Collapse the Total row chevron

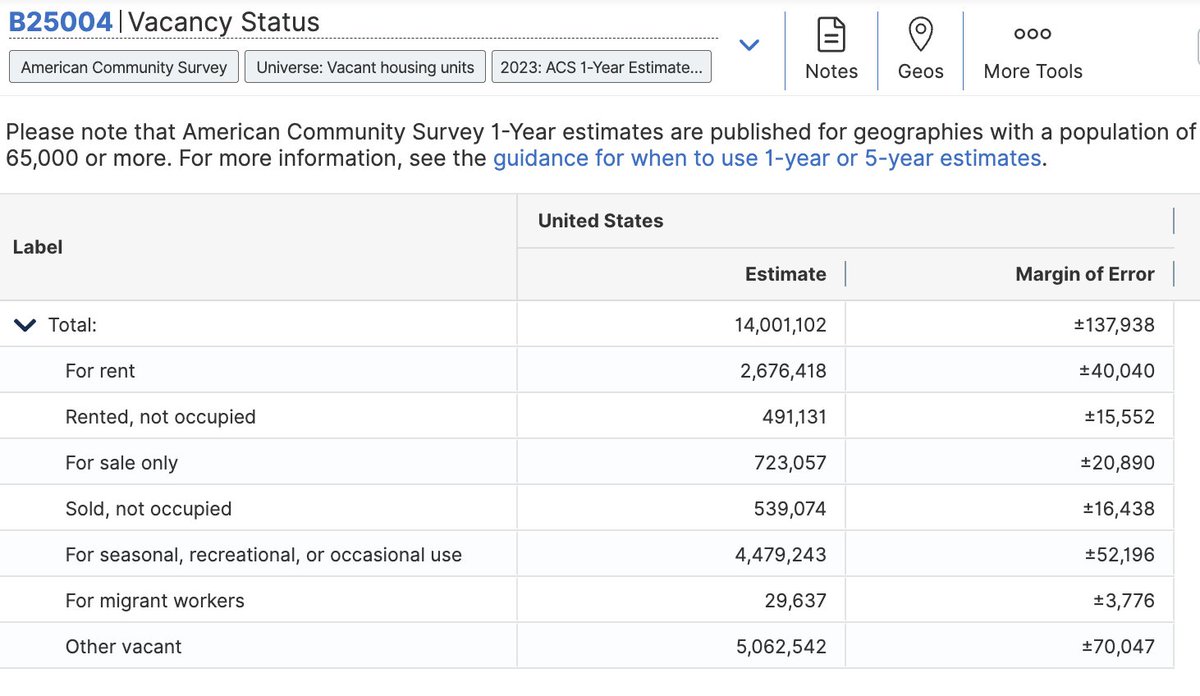[25, 325]
